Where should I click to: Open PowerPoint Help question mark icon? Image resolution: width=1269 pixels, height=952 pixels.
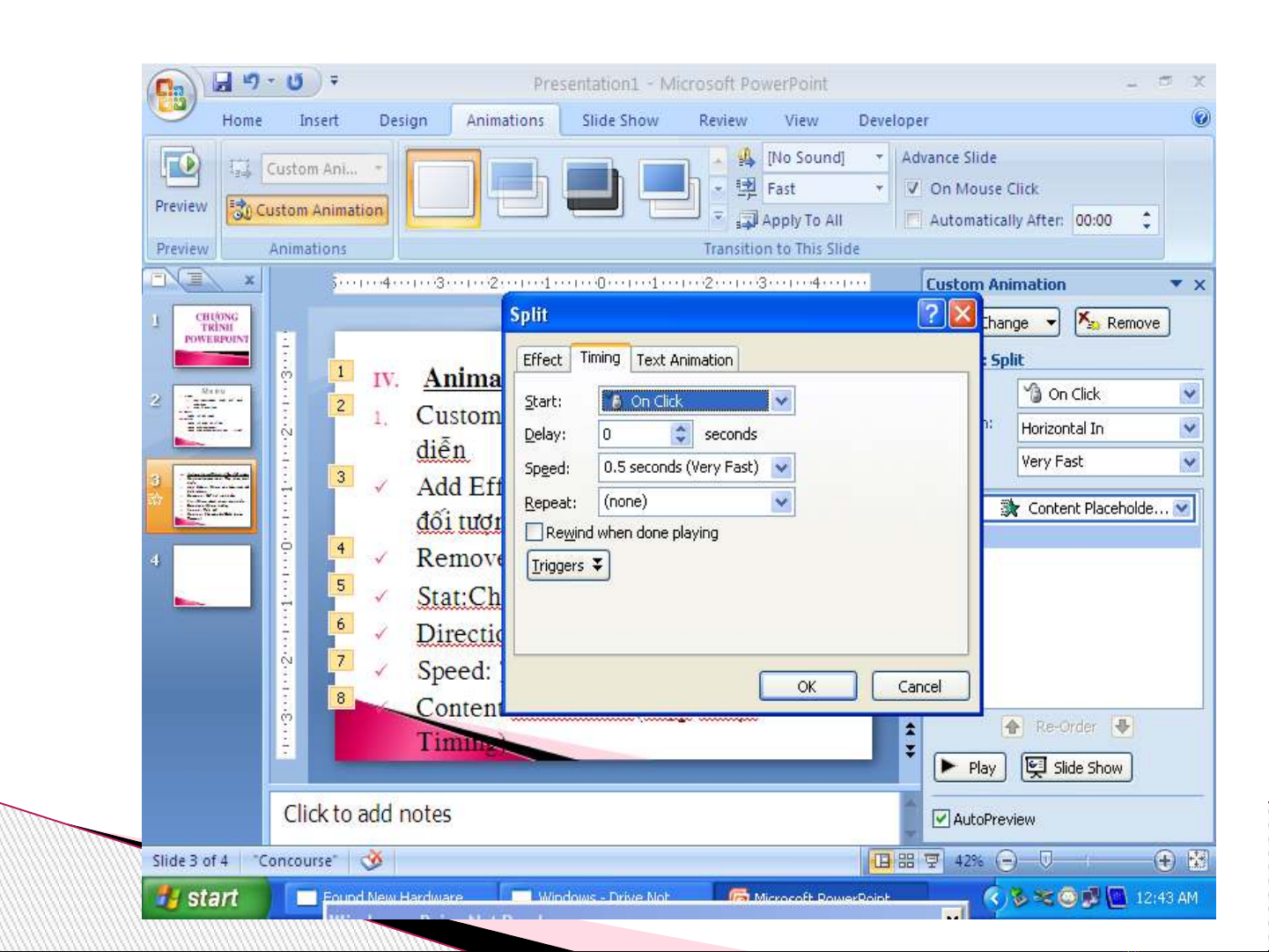tap(1200, 118)
